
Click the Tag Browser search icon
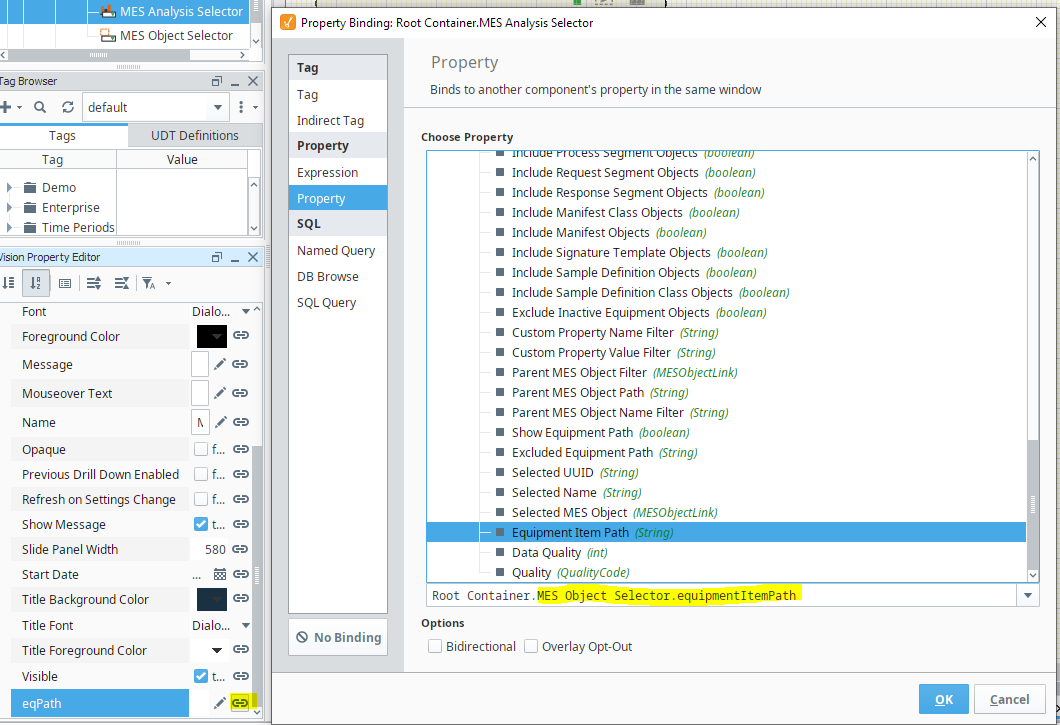[40, 107]
